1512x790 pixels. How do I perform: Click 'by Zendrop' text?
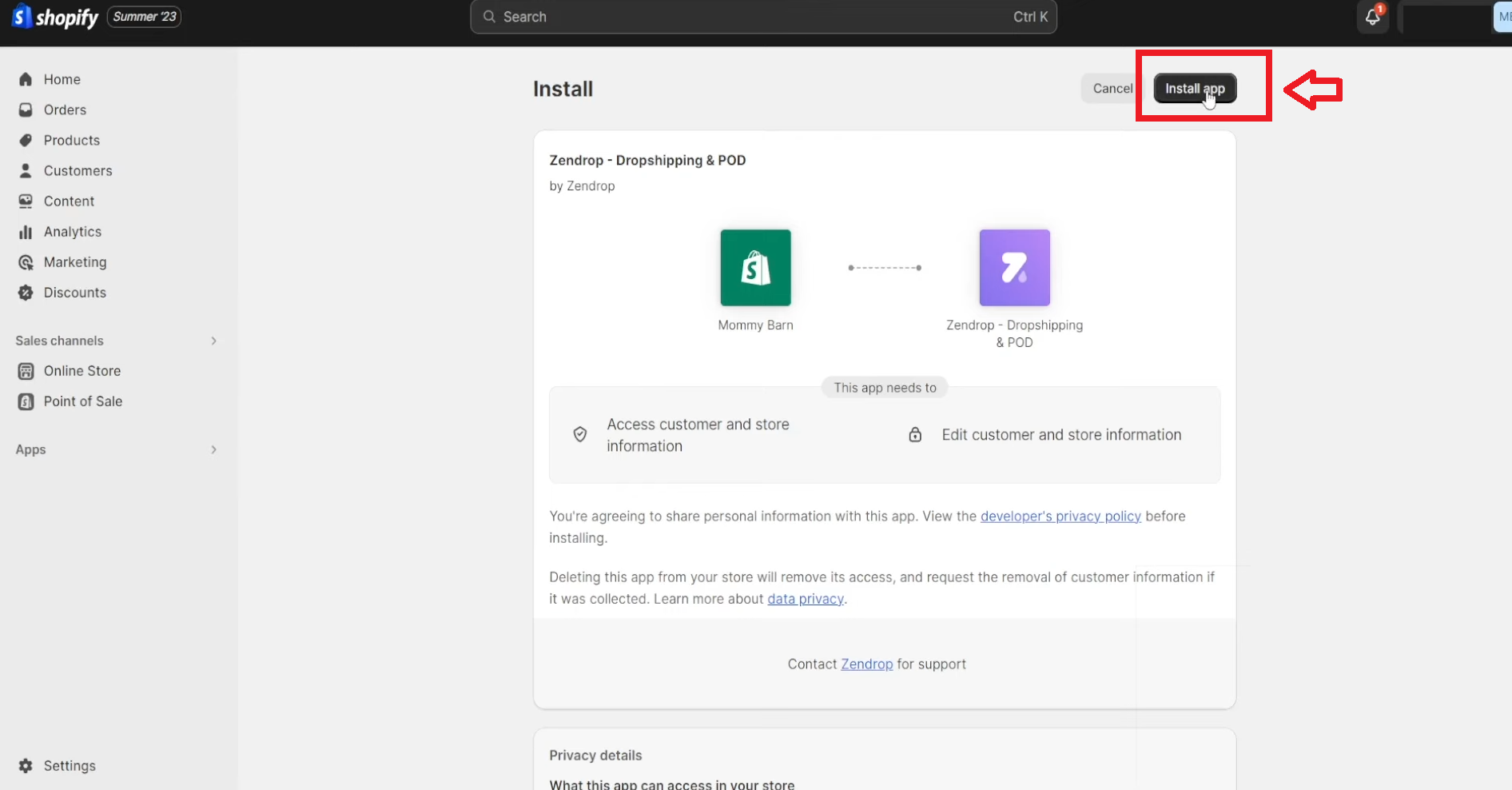582,186
